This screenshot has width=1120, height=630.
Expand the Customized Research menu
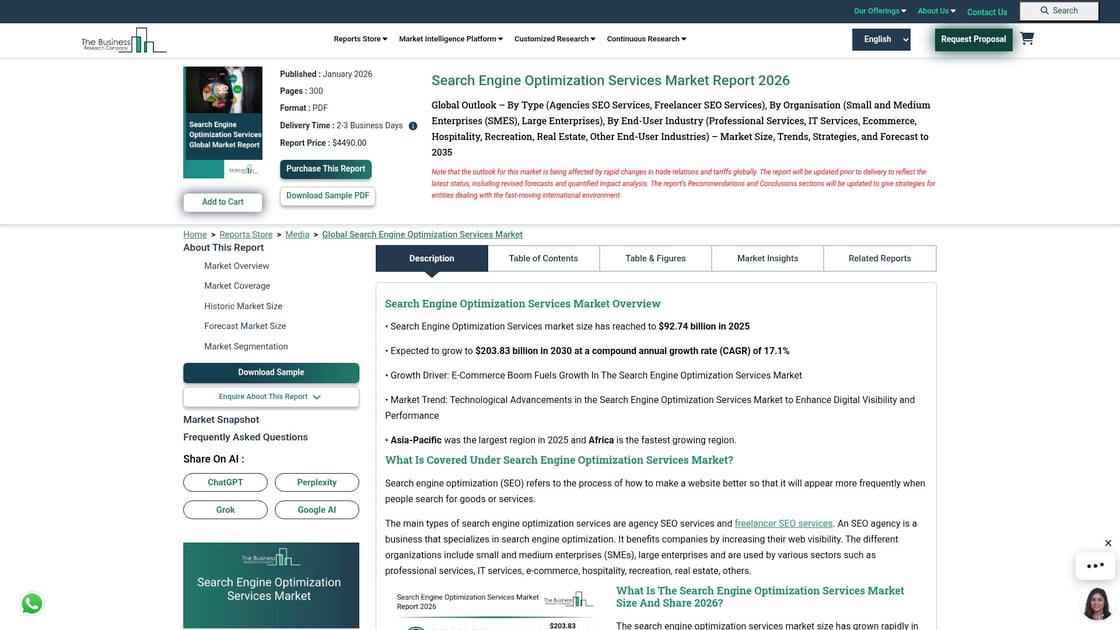coord(554,39)
